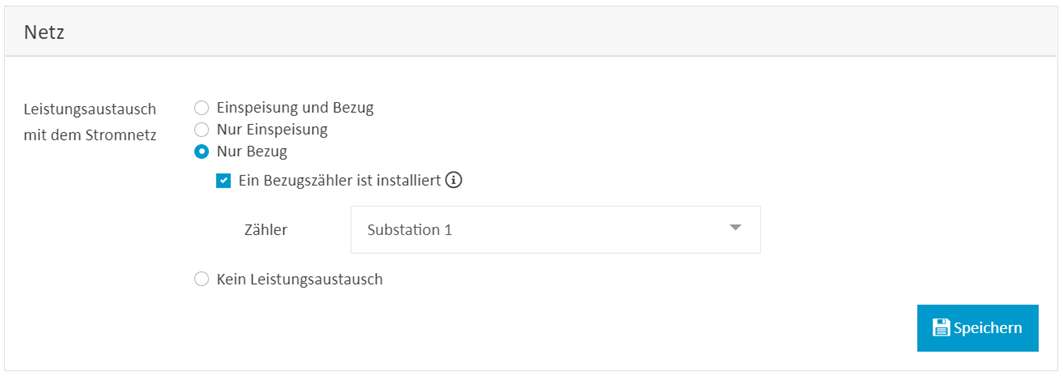Click the 'Substation 1' selected value text

(409, 230)
